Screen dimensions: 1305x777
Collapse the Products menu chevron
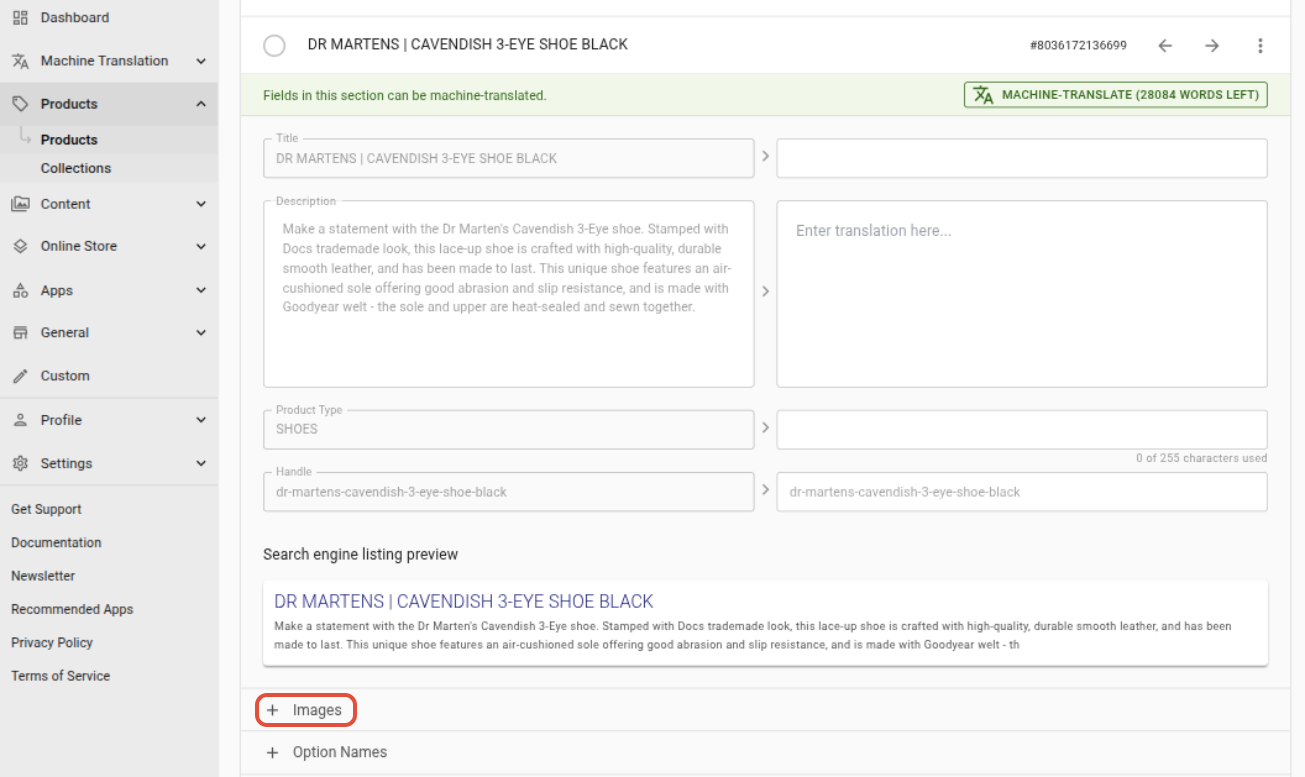(201, 104)
